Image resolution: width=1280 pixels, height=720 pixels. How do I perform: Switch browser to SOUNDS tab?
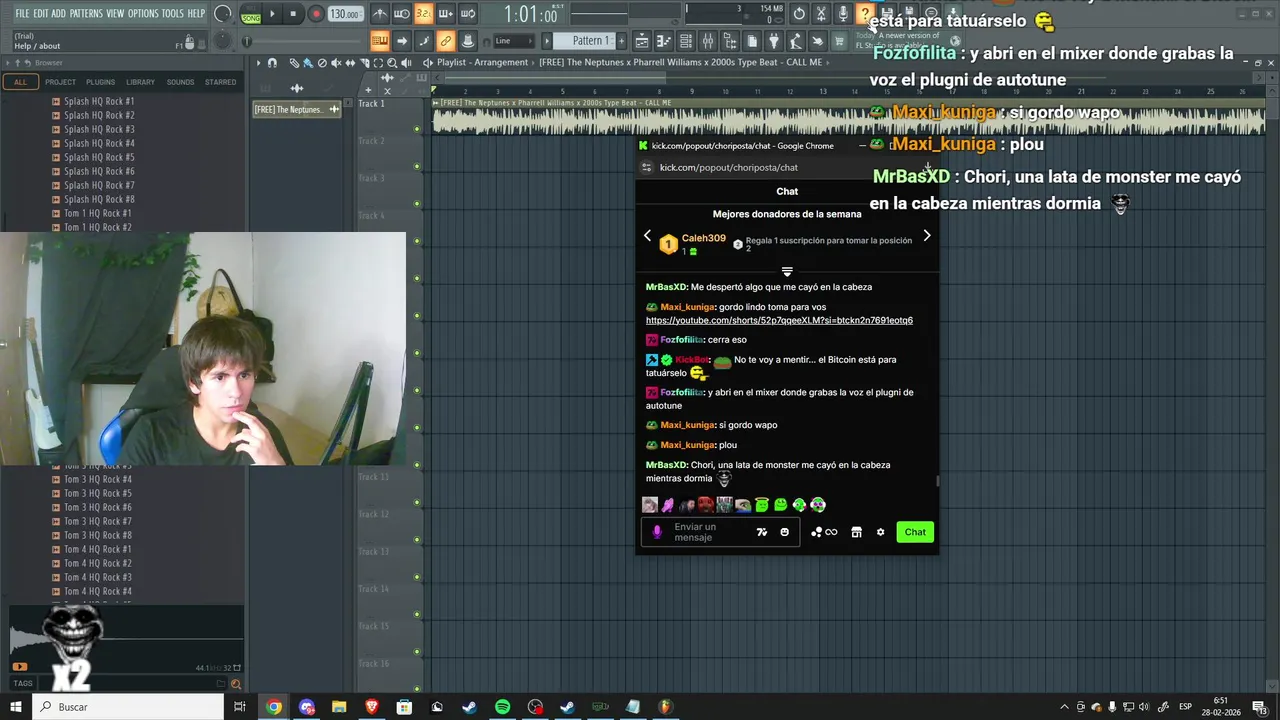tap(180, 82)
